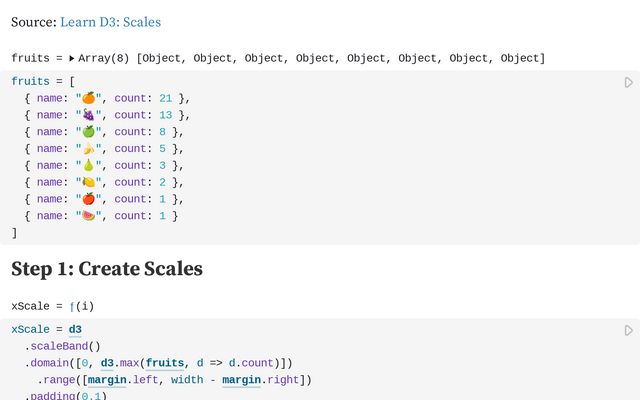
Task: Click the green apple emoji in the code
Action: 89,131
